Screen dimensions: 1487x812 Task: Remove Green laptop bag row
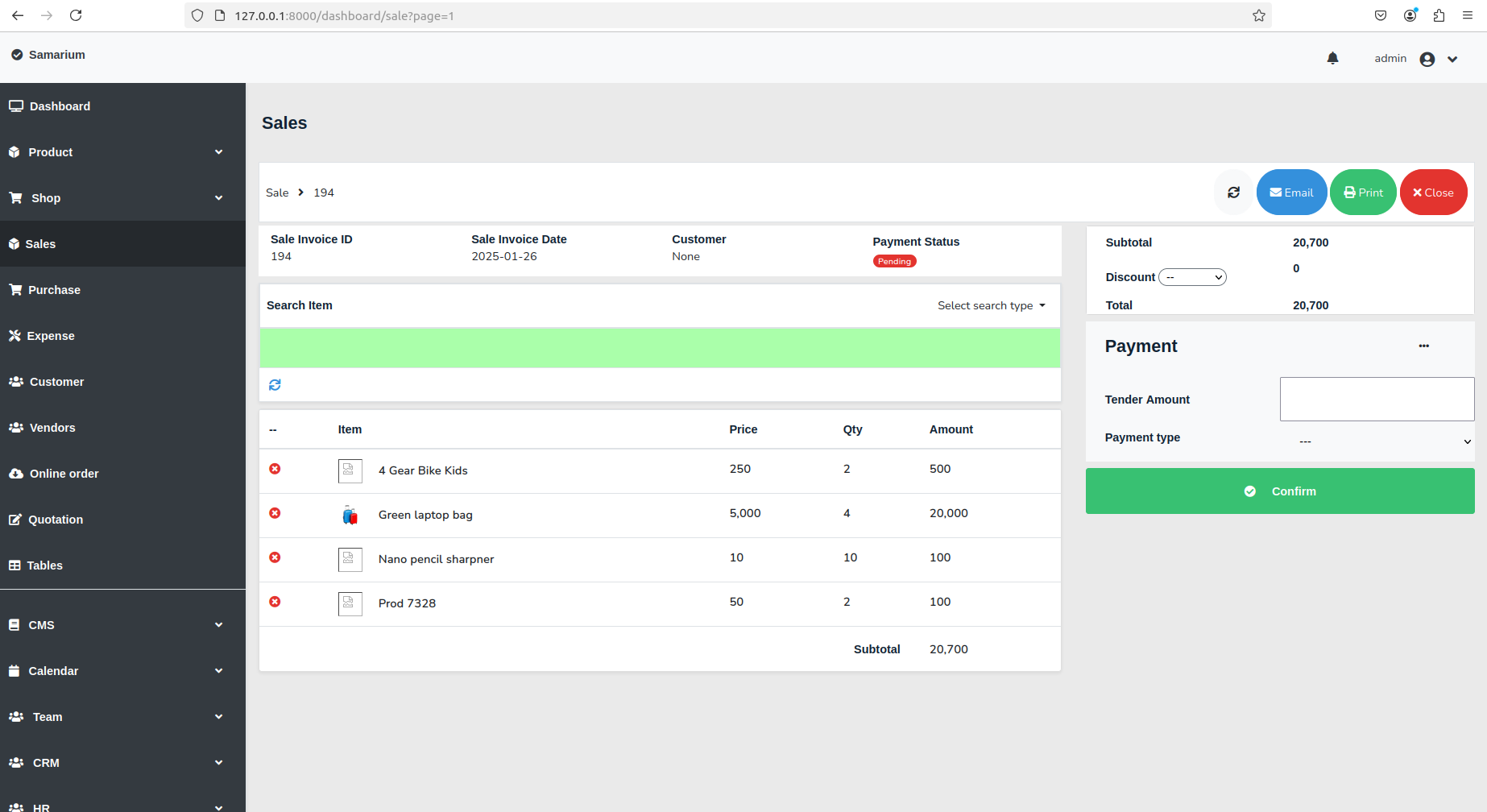click(x=275, y=513)
